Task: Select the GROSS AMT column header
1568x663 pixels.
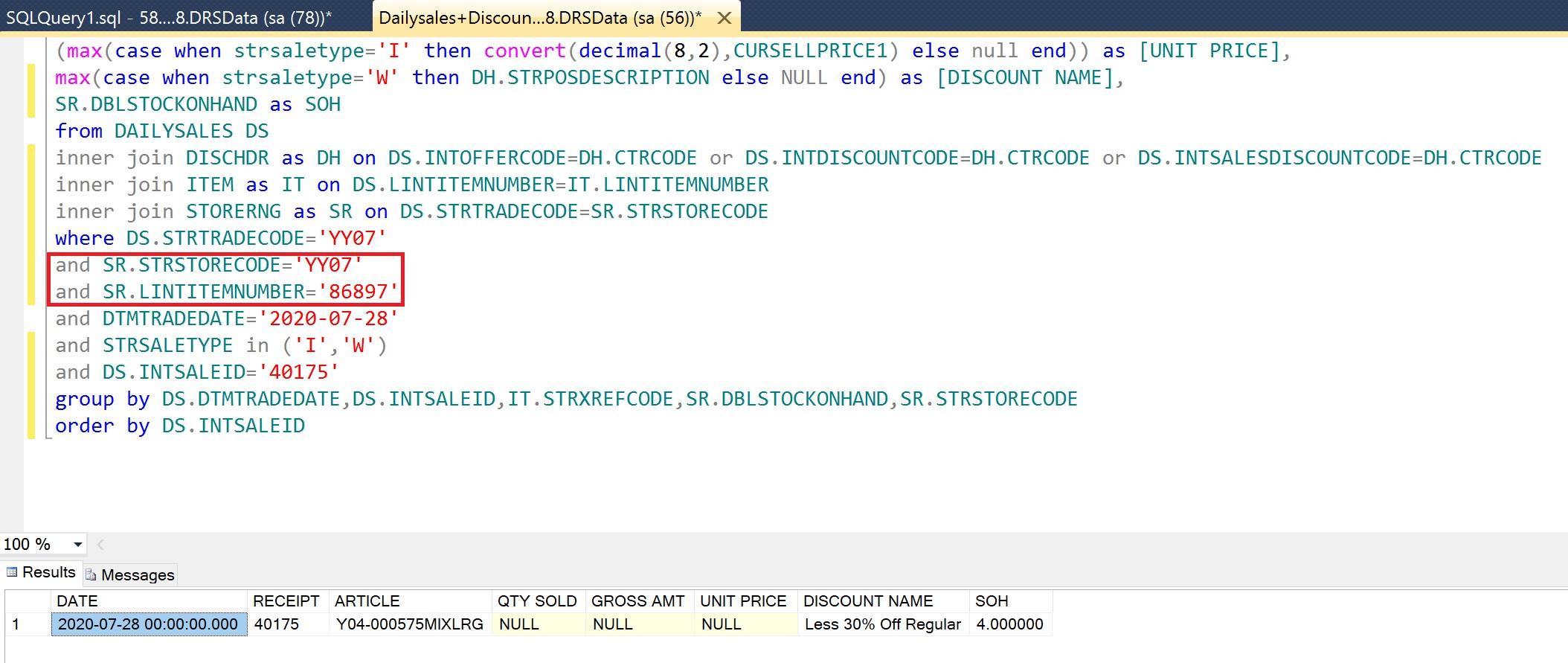Action: click(639, 601)
